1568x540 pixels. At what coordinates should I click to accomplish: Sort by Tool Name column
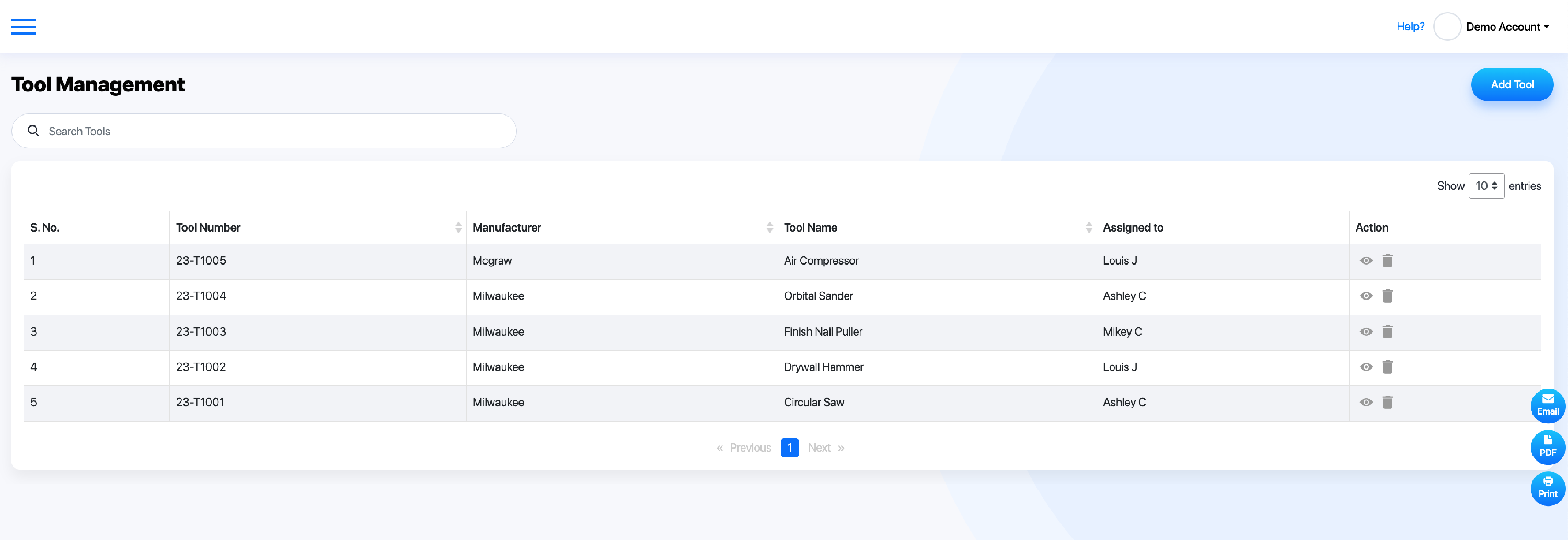(1088, 228)
